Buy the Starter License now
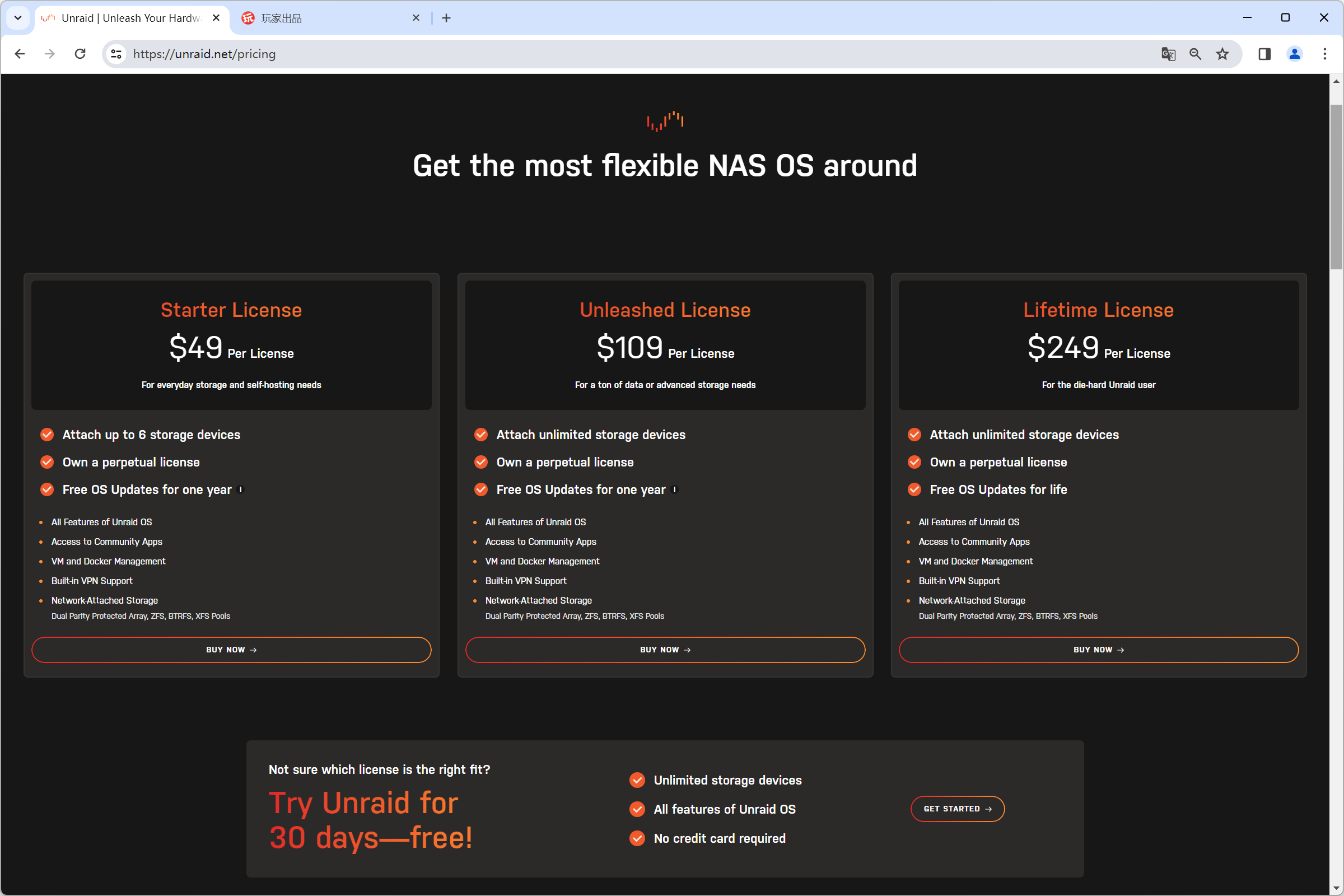Viewport: 1344px width, 896px height. (231, 650)
